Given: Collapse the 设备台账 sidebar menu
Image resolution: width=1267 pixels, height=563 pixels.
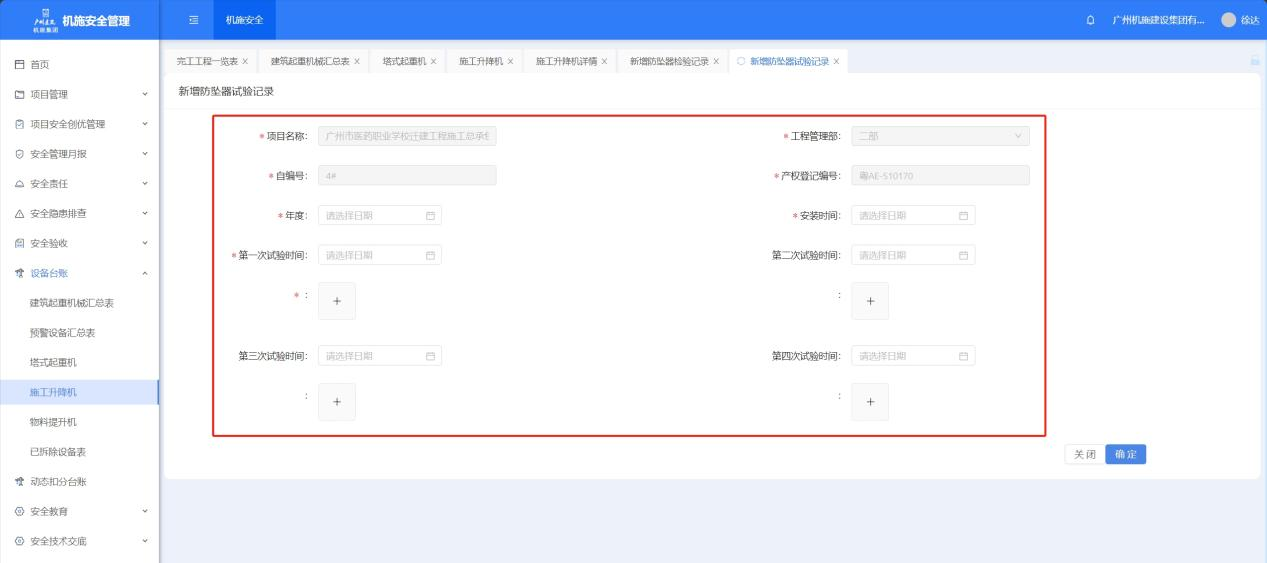Looking at the screenshot, I should click(79, 273).
